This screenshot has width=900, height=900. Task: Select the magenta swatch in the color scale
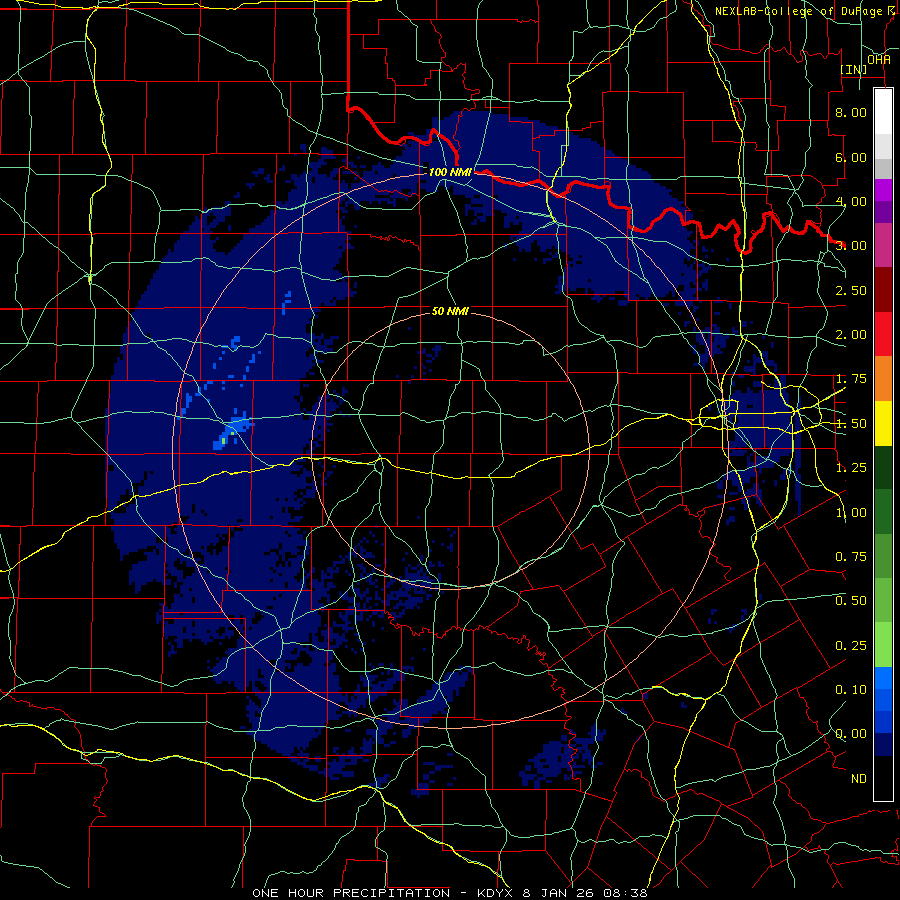tap(883, 190)
